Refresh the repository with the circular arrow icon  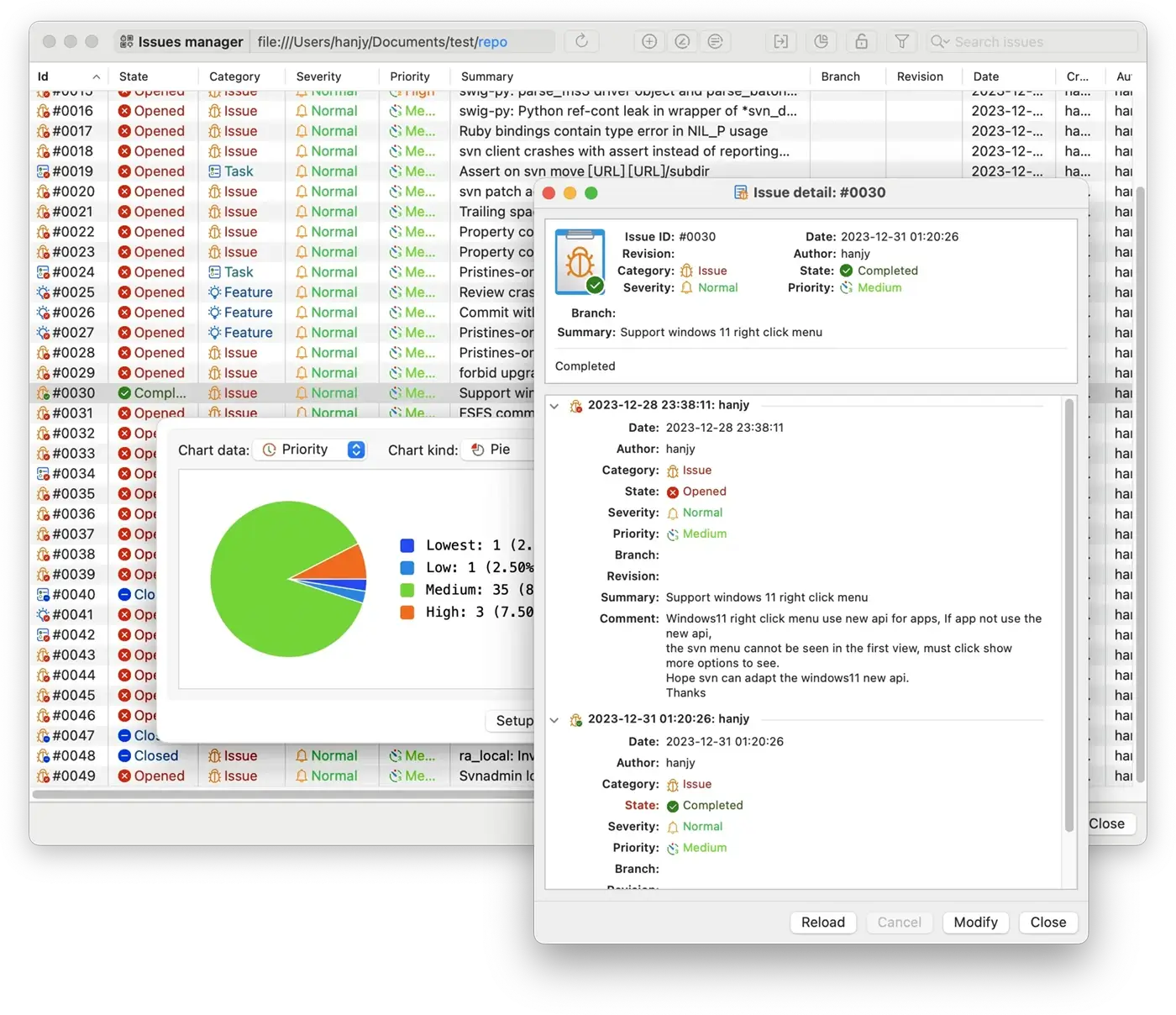(x=580, y=40)
